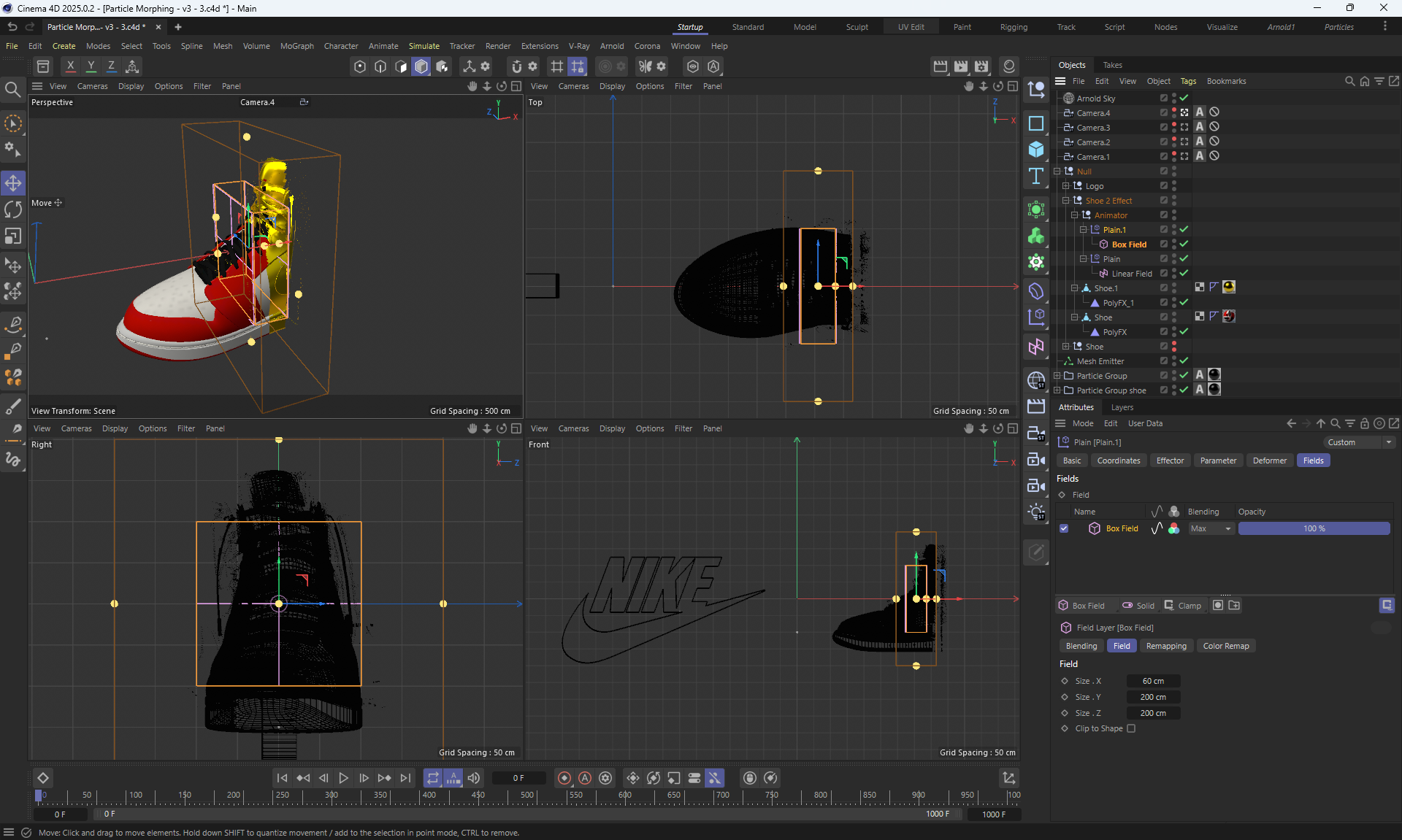Select the Move tool in left toolbar
This screenshot has height=840, width=1402.
[13, 182]
